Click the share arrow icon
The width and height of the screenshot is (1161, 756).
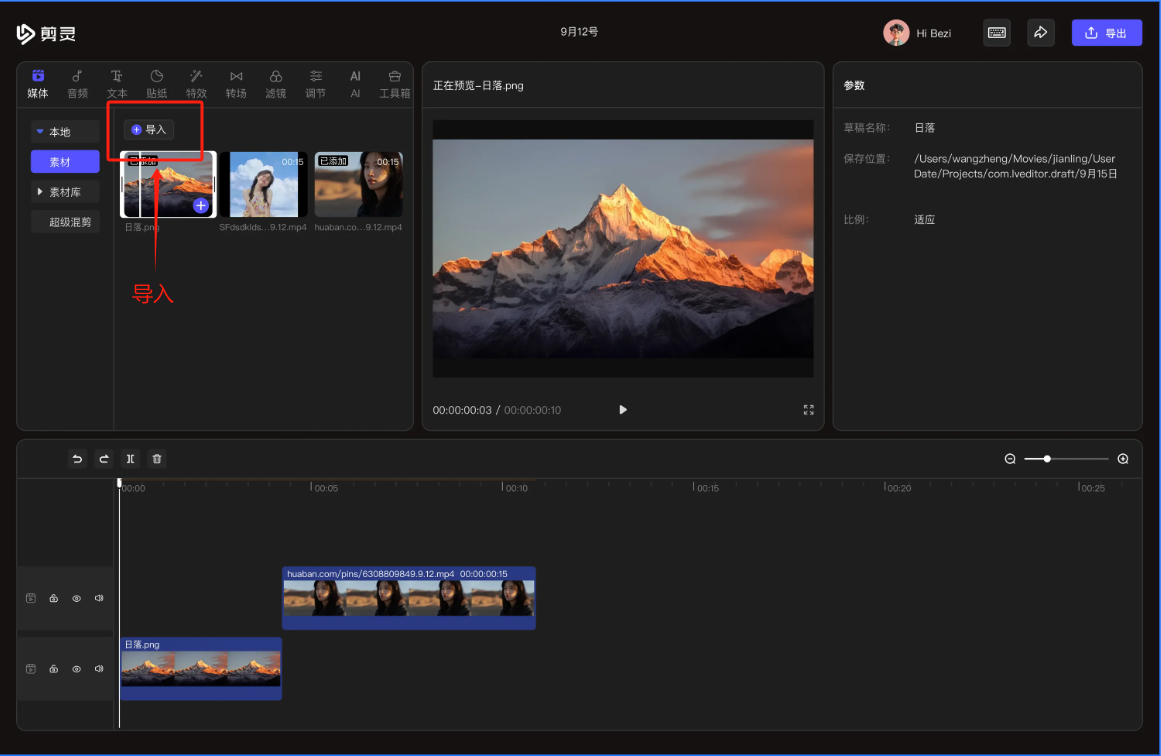coord(1040,33)
